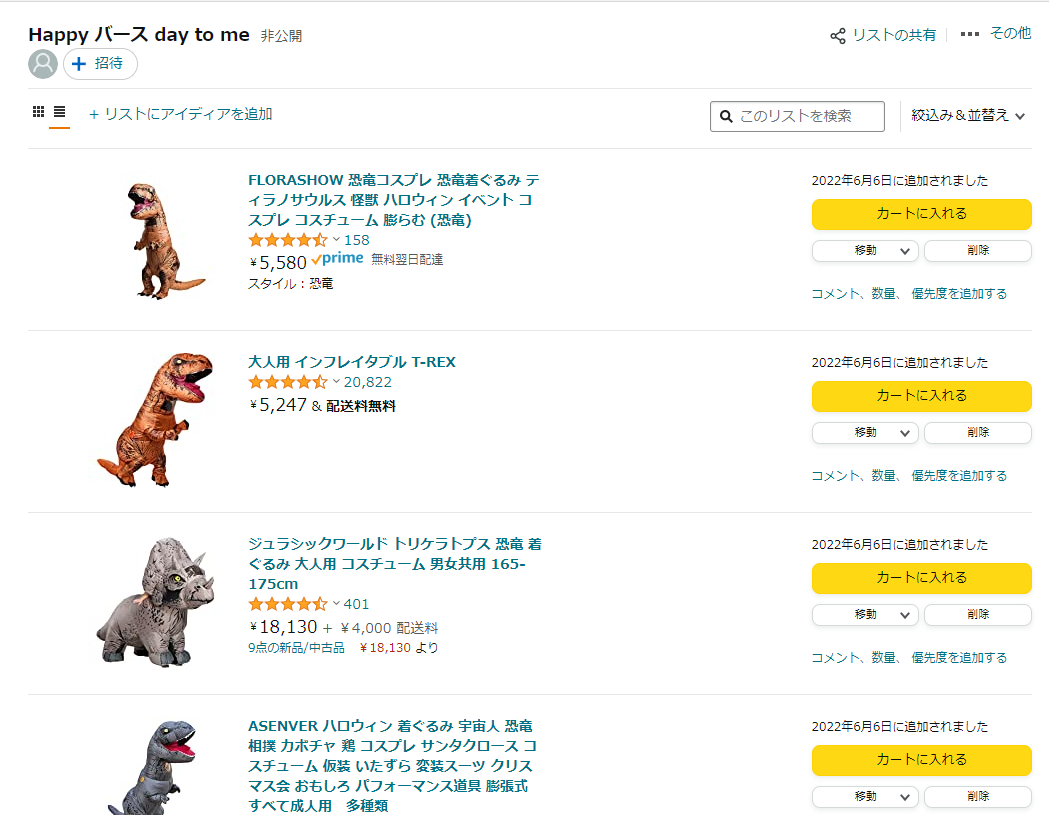Add comment and priority for Triceratops item
Viewport: 1049px width, 815px height.
(909, 658)
